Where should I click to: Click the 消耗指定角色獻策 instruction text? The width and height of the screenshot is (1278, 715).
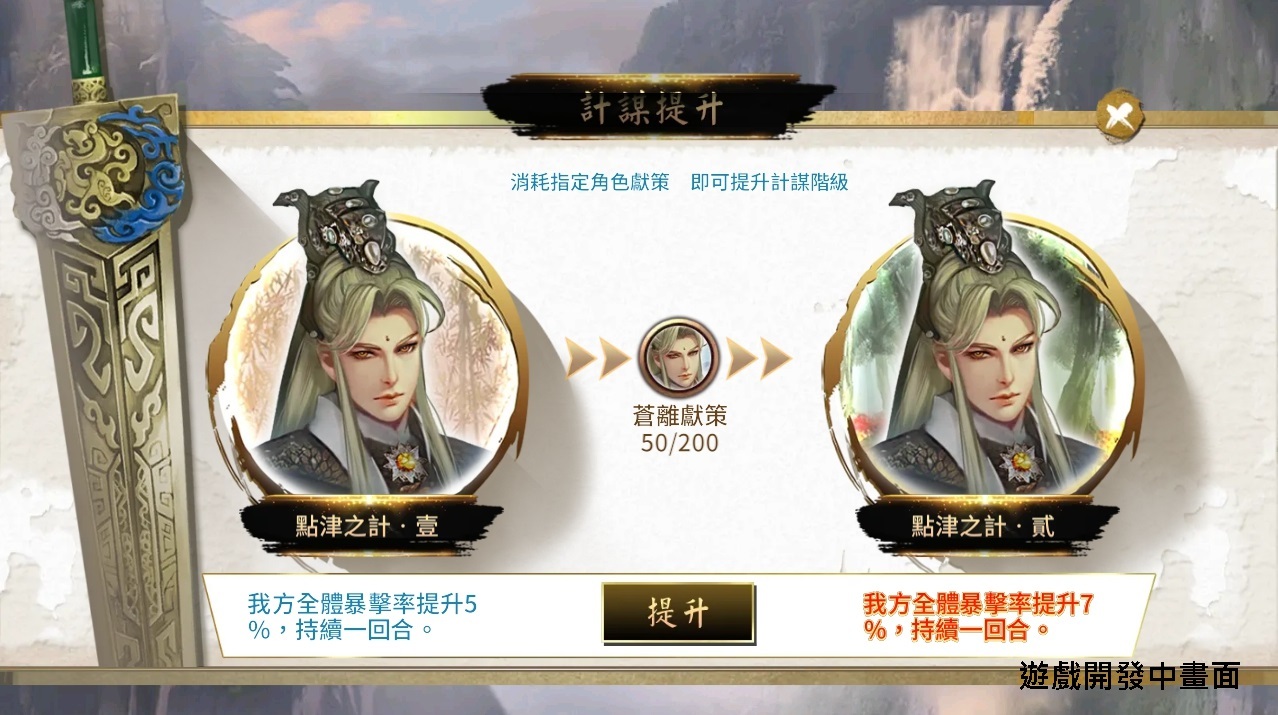pos(590,183)
